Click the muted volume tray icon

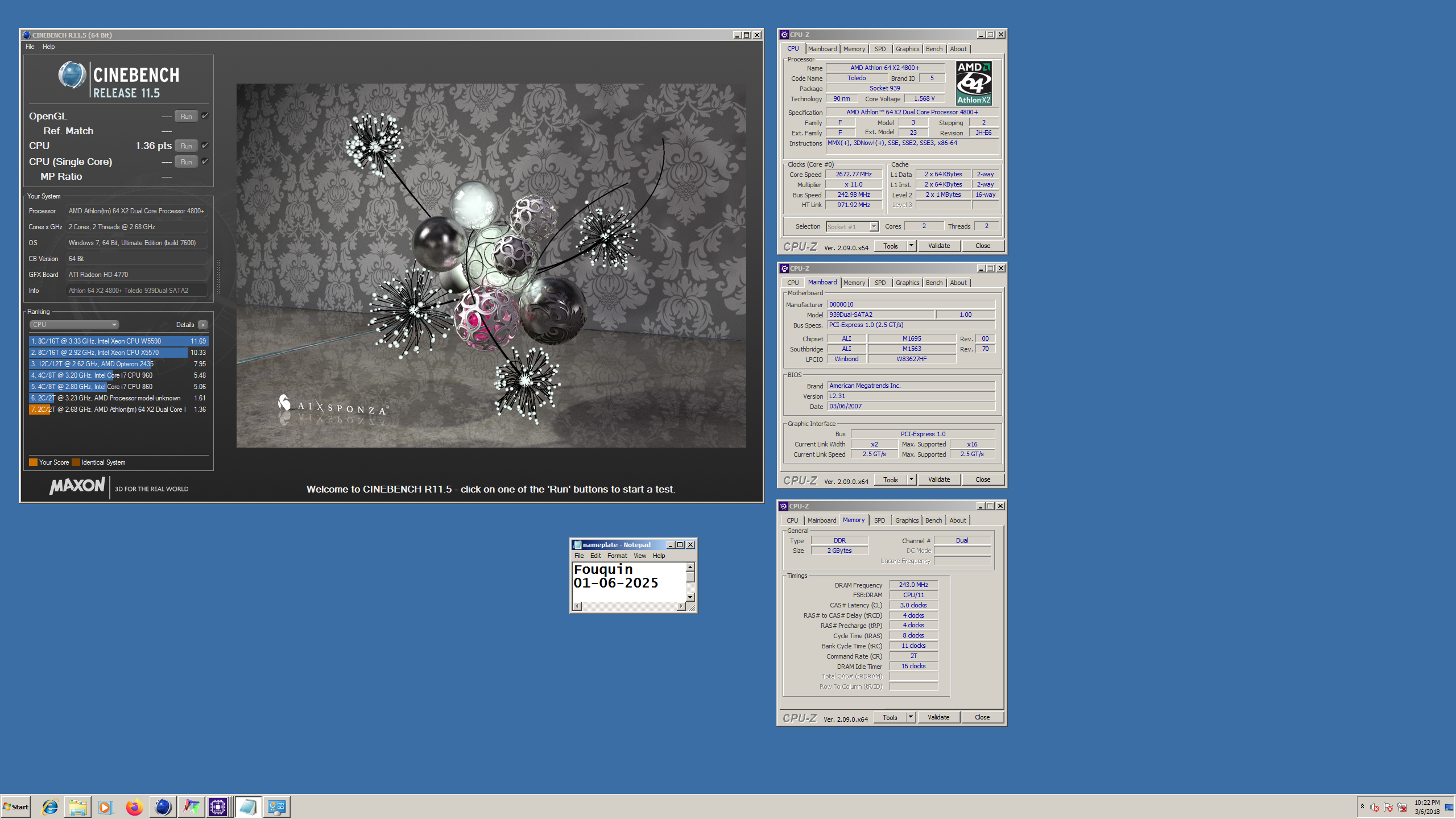click(1375, 807)
